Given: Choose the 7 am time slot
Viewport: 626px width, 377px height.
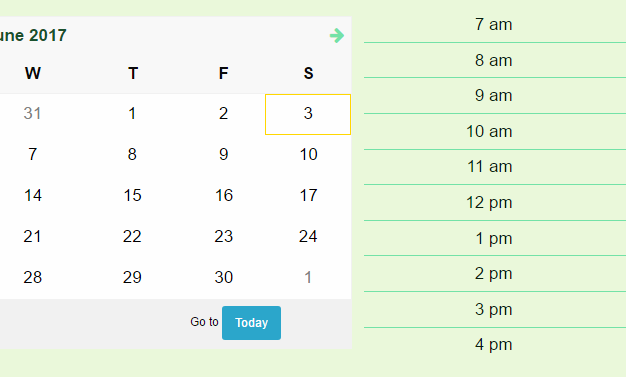Looking at the screenshot, I should tap(495, 25).
